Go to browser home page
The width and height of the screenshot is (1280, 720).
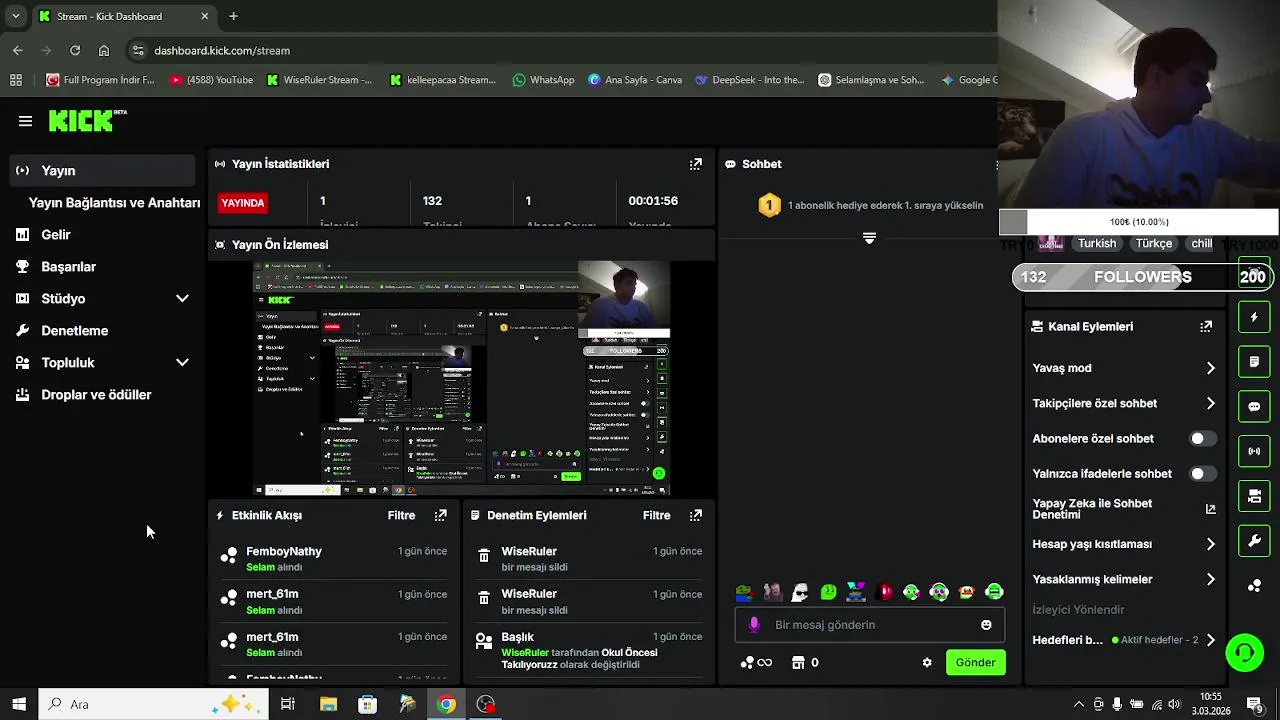[x=104, y=50]
